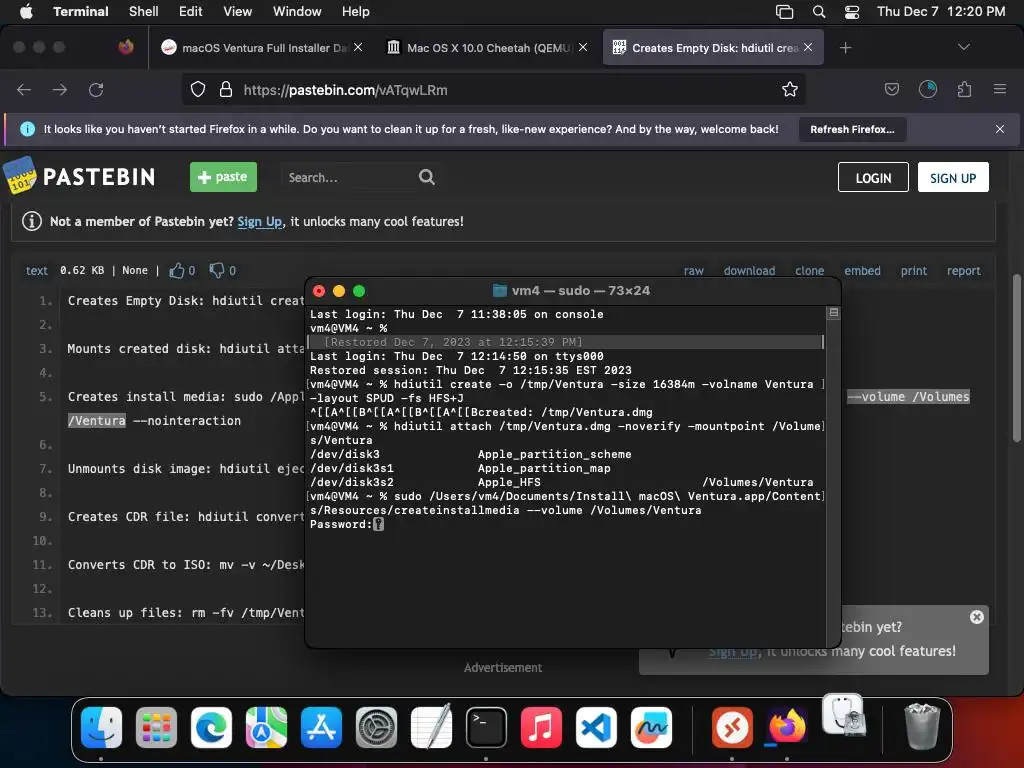Close the Pastebin sign-up popup
The image size is (1024, 768).
pos(976,617)
